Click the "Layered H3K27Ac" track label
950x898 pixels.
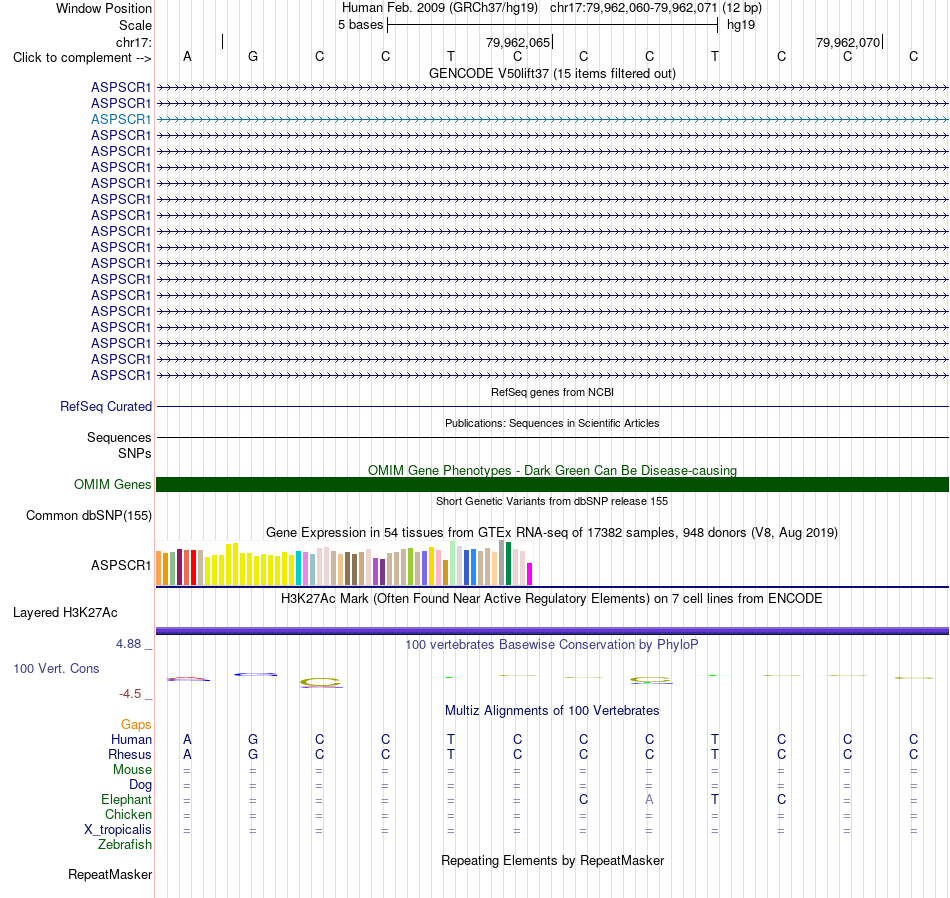[x=65, y=613]
